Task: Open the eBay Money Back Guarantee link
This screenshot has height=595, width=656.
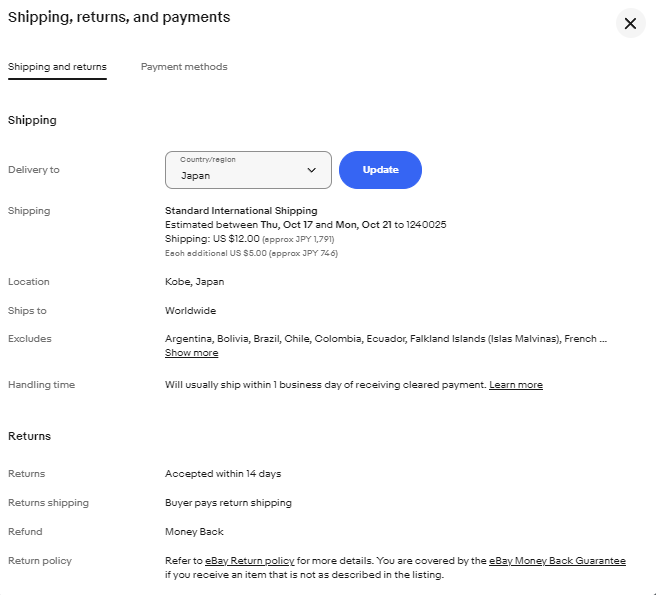Action: coord(557,561)
